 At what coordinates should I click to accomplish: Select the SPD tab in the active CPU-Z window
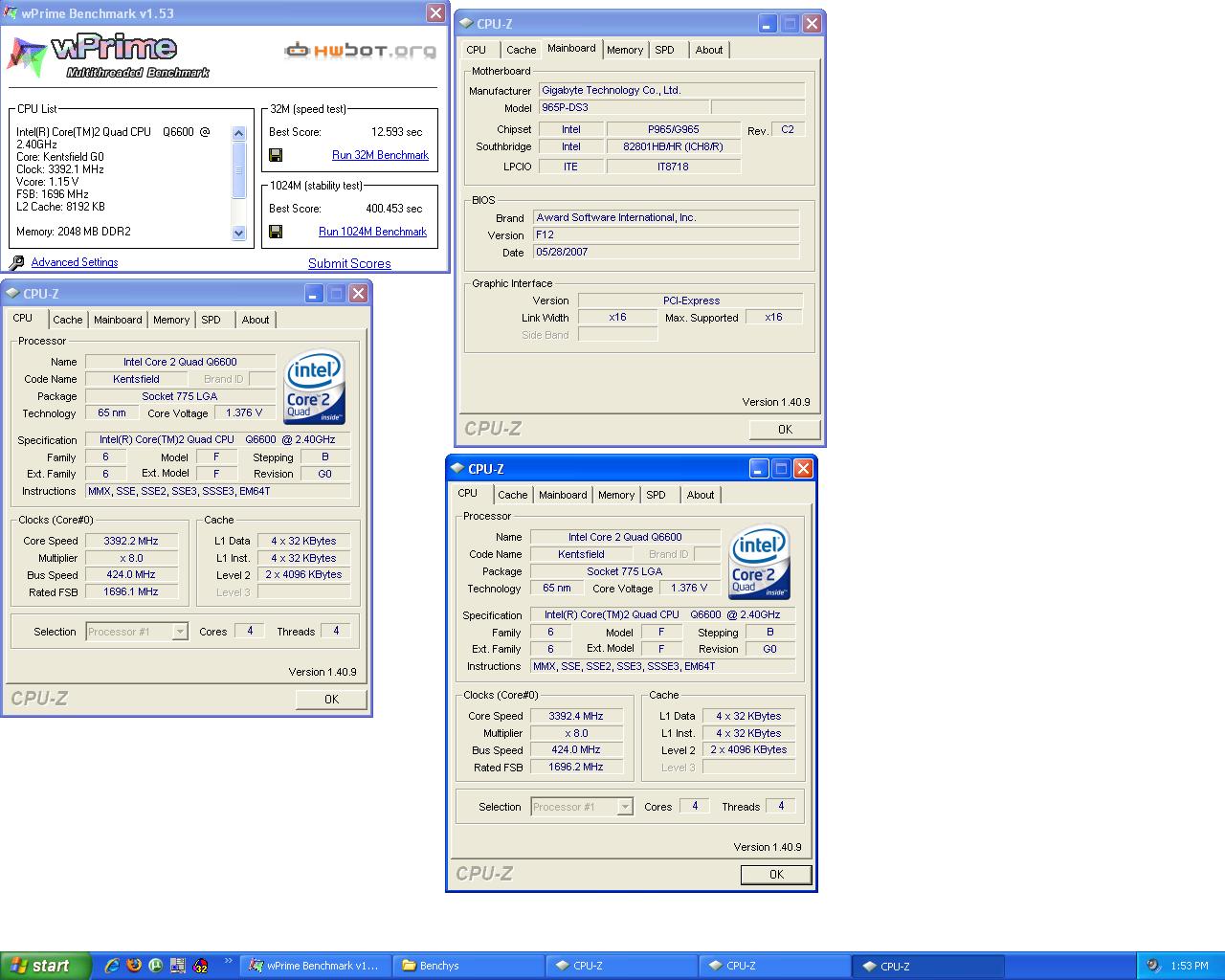point(657,495)
